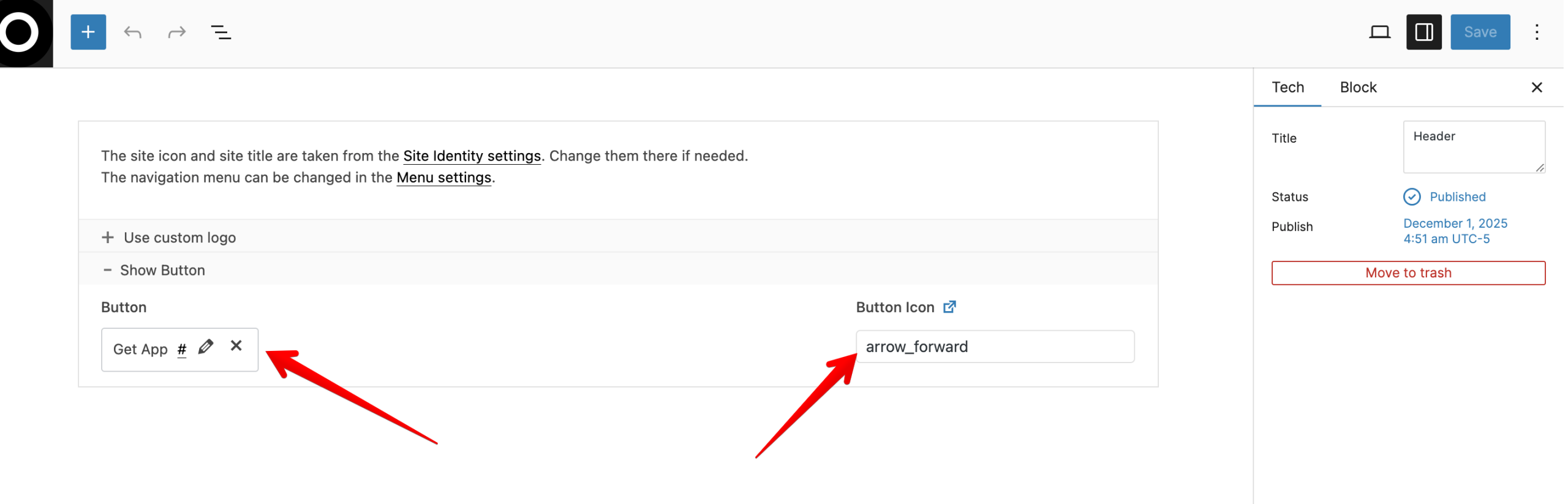Click Move to trash button
The width and height of the screenshot is (1568, 504).
click(x=1408, y=273)
